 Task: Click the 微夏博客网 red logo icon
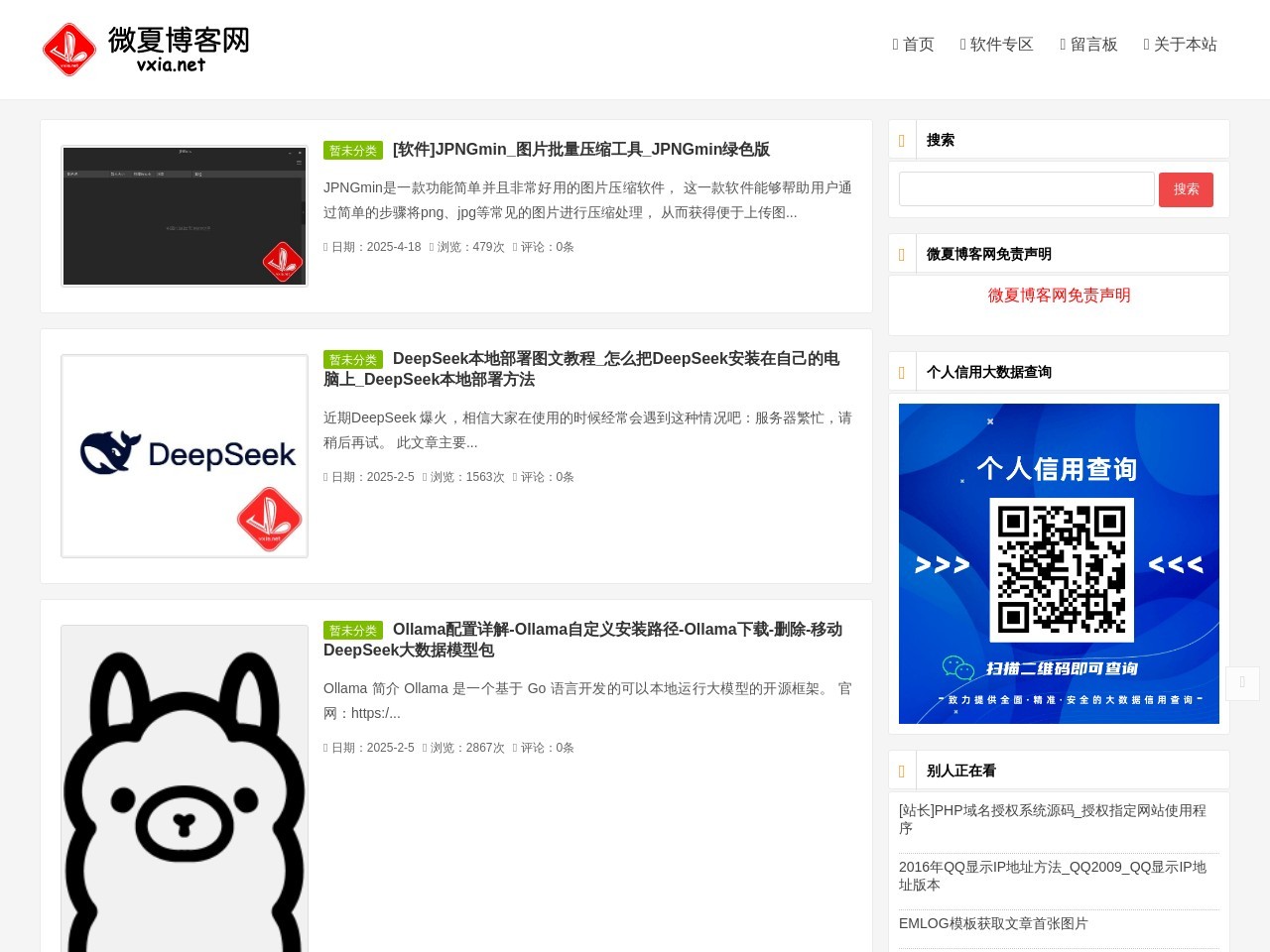click(x=69, y=49)
